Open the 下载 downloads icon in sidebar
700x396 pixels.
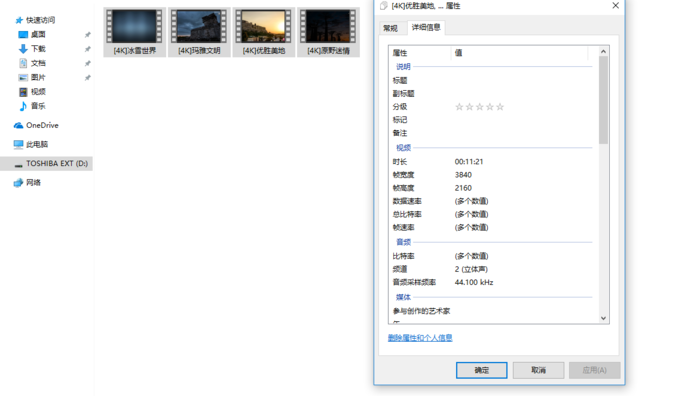tap(23, 49)
